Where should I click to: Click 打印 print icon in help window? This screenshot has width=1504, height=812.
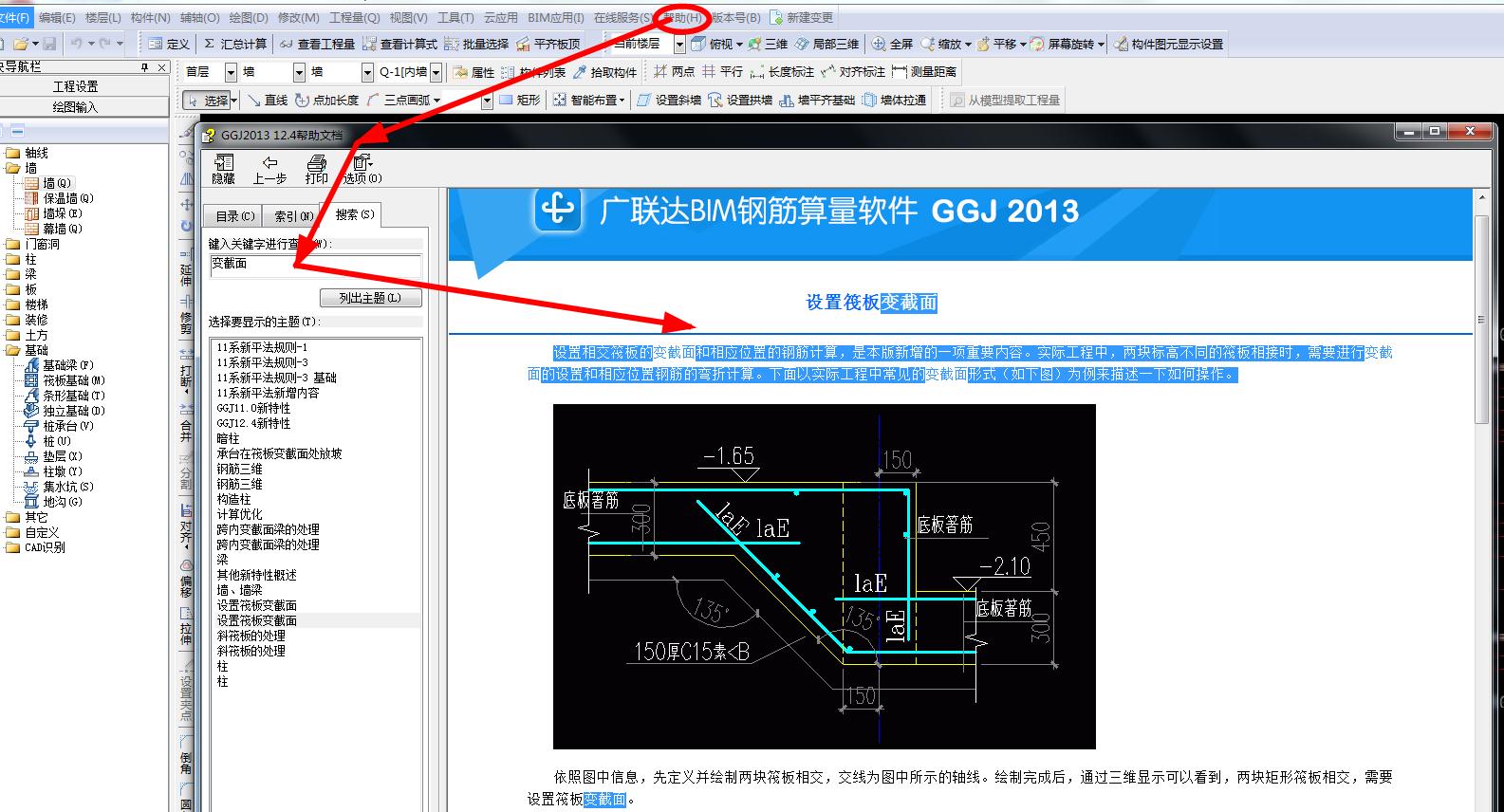[x=316, y=170]
